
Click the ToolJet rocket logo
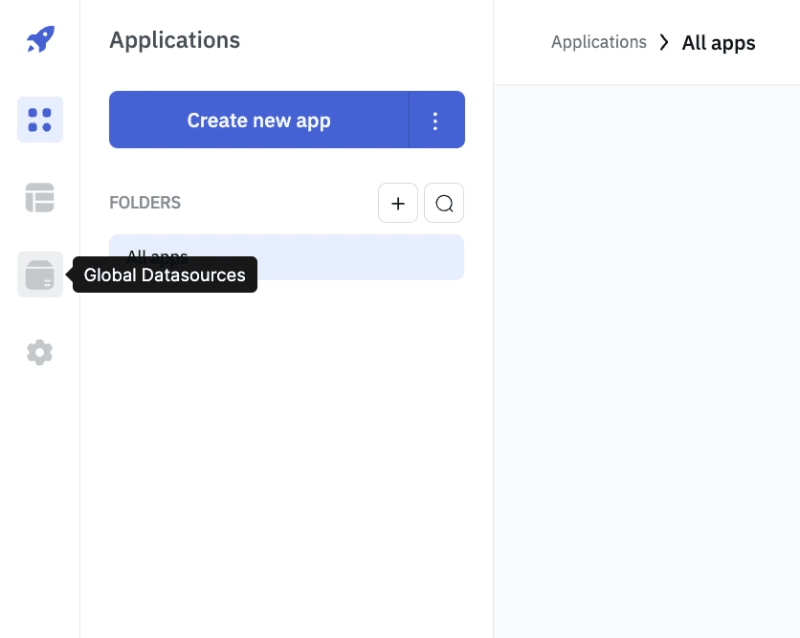click(x=40, y=39)
